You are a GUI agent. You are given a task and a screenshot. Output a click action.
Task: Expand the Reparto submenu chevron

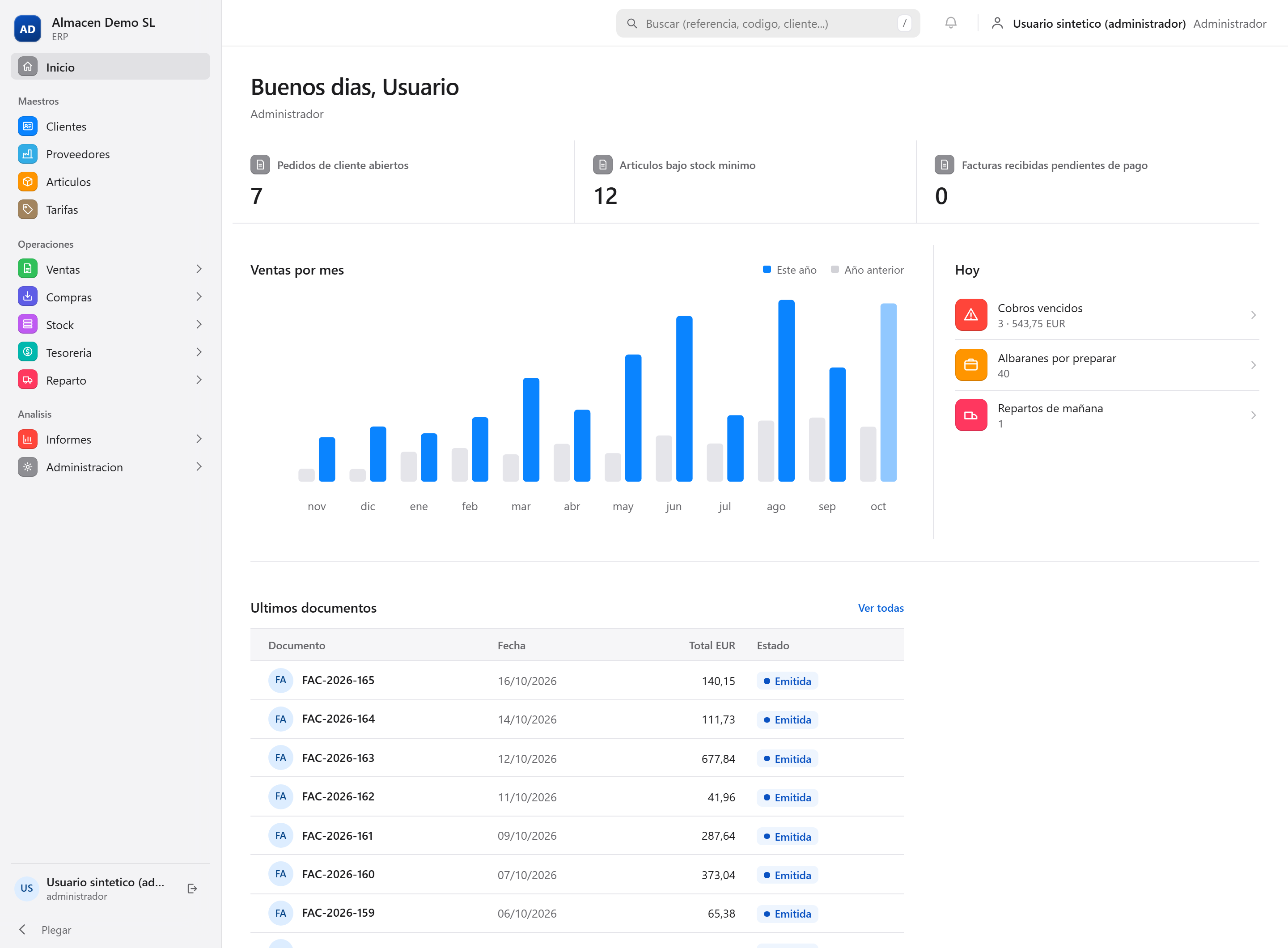tap(199, 380)
